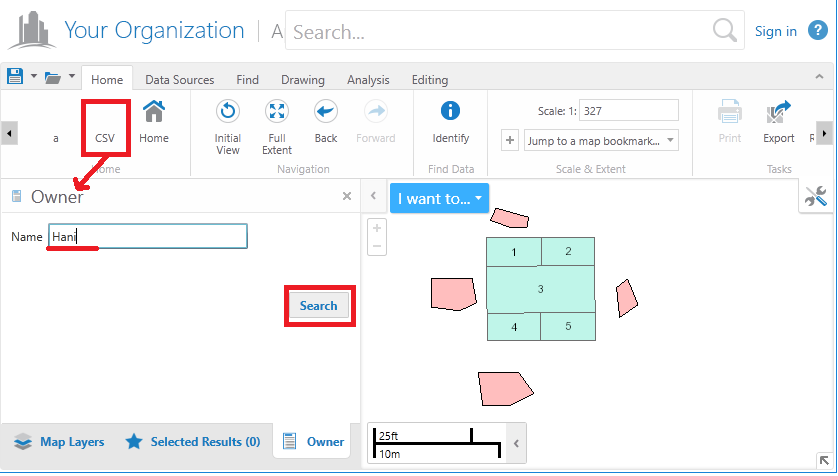Image resolution: width=838 pixels, height=476 pixels.
Task: Open the Data Sources tab
Action: pos(180,80)
